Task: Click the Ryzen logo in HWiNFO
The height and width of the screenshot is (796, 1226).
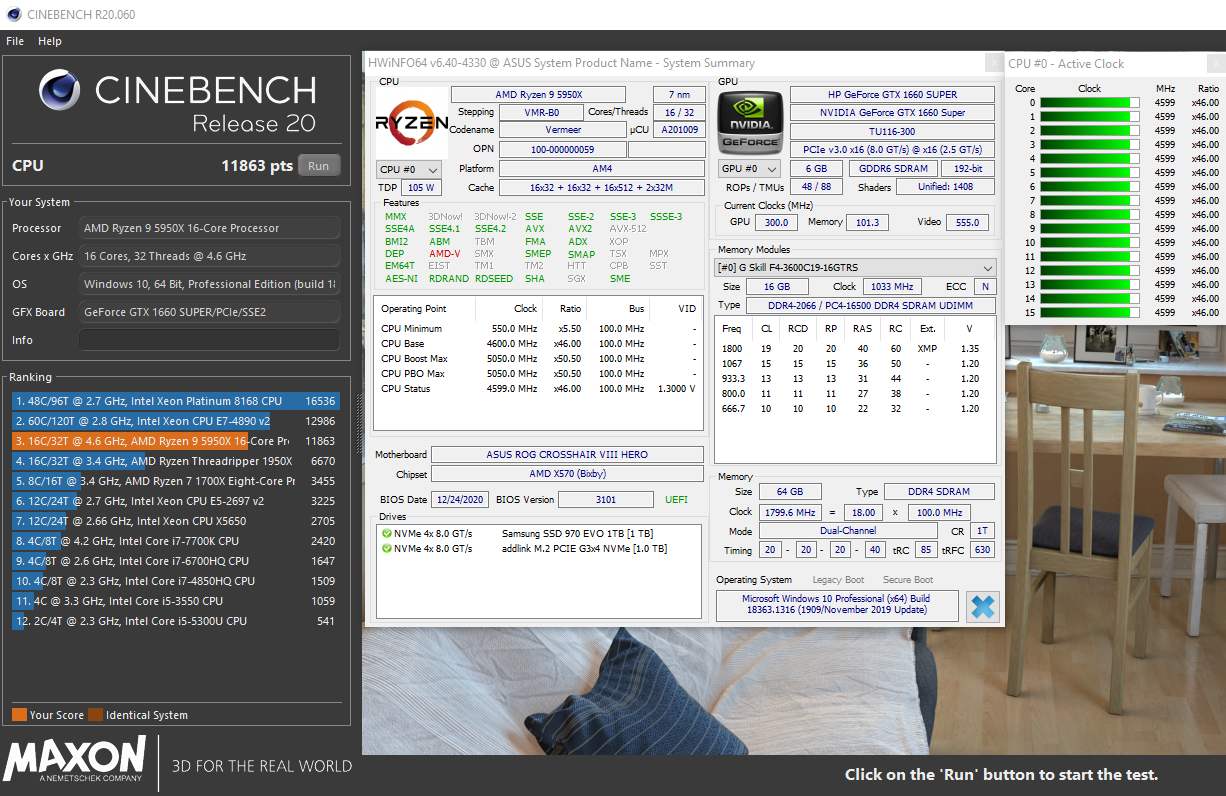Action: (411, 123)
